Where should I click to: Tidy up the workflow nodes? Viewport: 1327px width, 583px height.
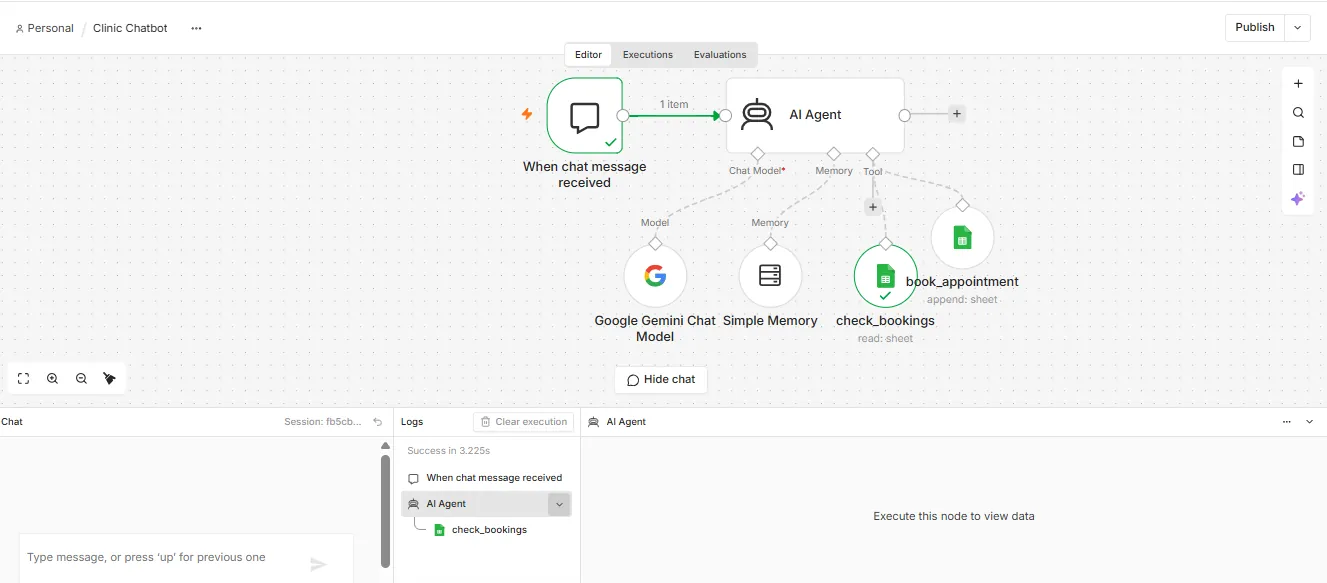110,379
